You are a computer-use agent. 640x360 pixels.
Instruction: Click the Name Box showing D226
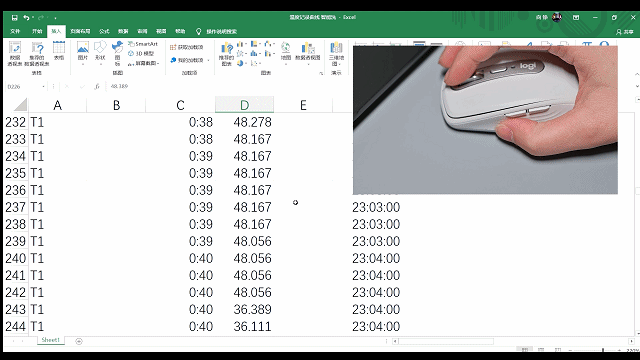pyautogui.click(x=24, y=87)
